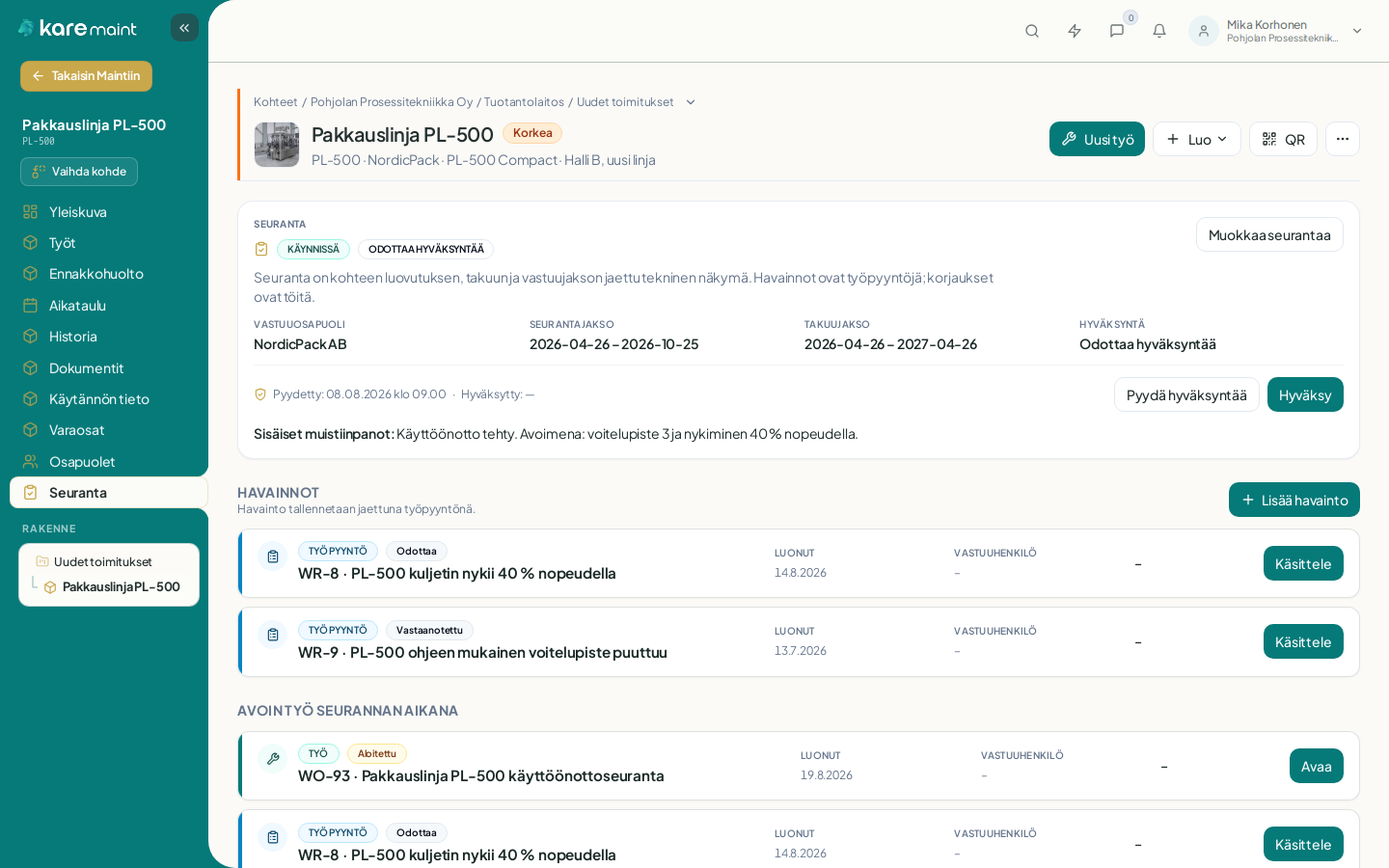The width and height of the screenshot is (1389, 868).
Task: Click the Korkea priority badge
Action: (532, 133)
